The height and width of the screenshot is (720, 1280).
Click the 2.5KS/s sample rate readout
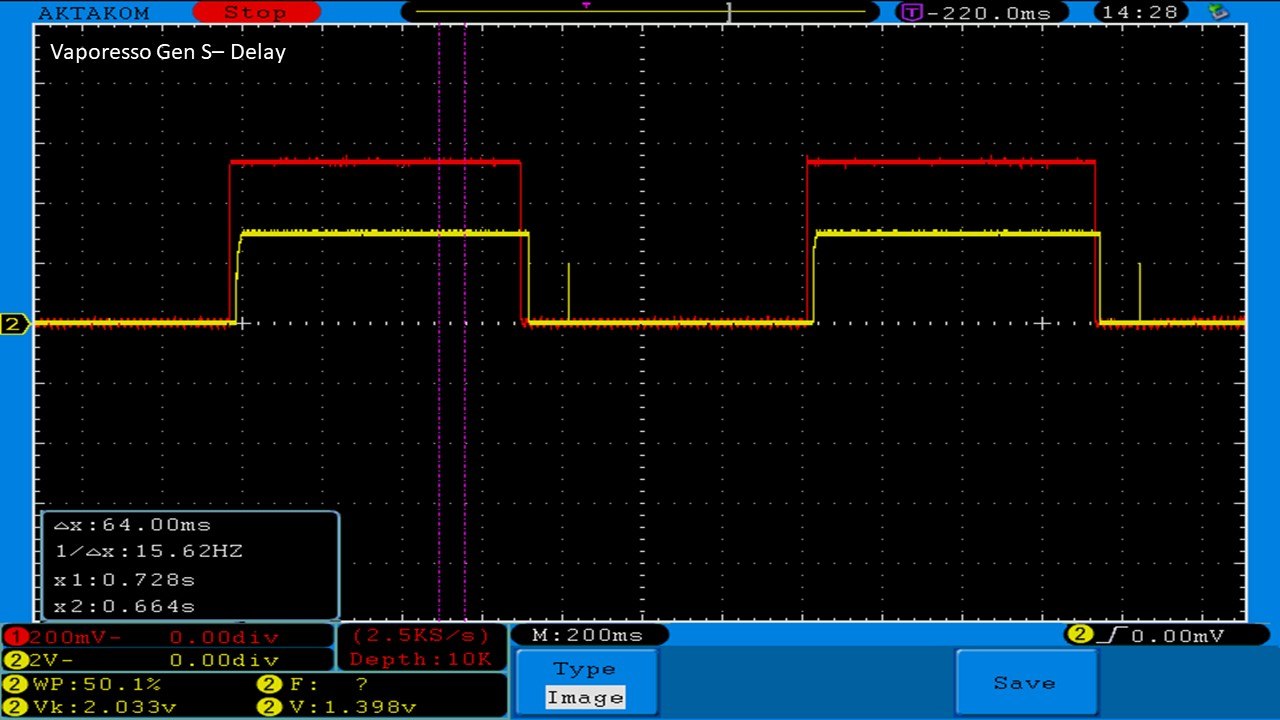coord(421,636)
